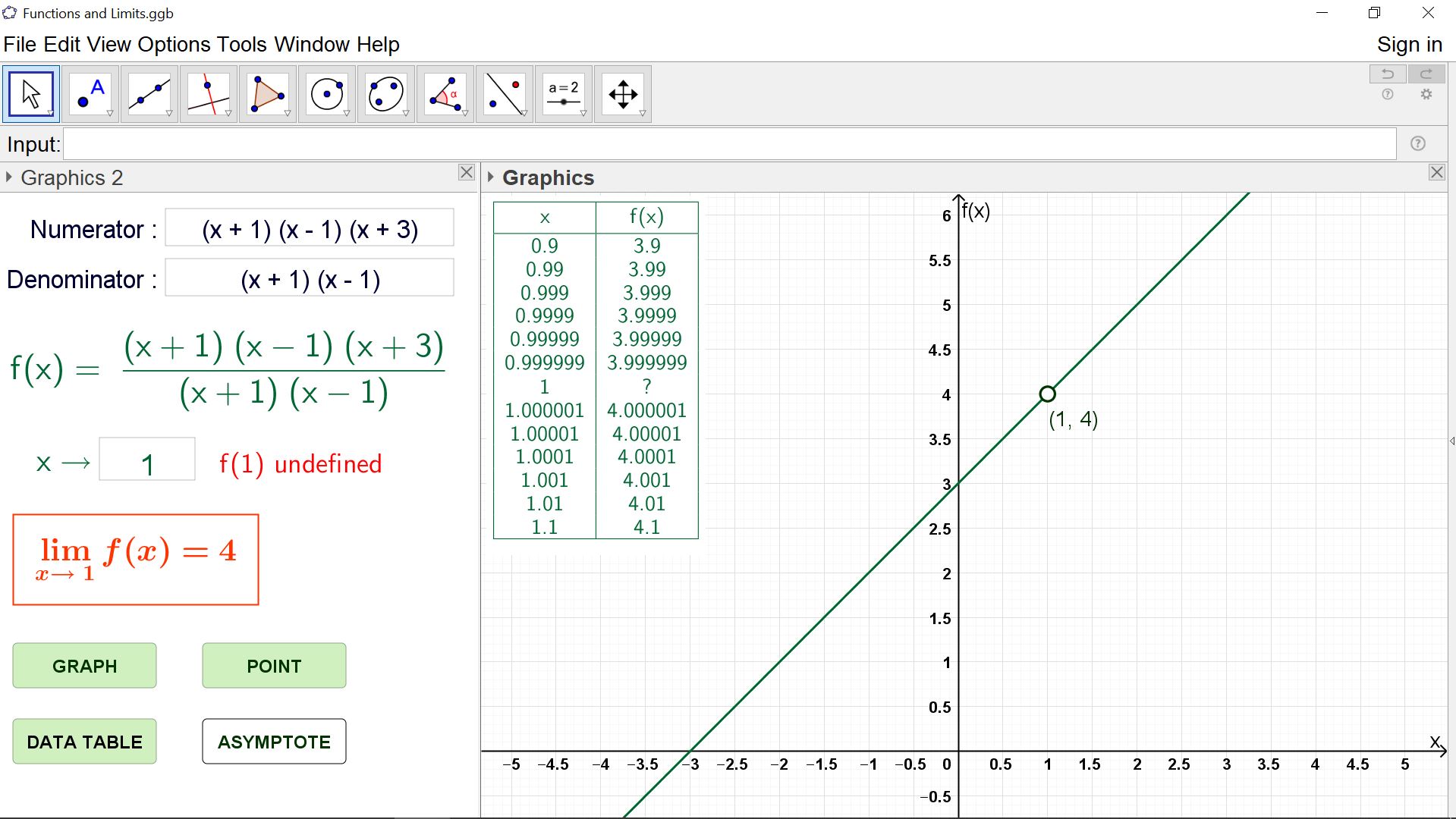Open the Tools menu
Image resolution: width=1456 pixels, height=819 pixels.
tap(243, 45)
